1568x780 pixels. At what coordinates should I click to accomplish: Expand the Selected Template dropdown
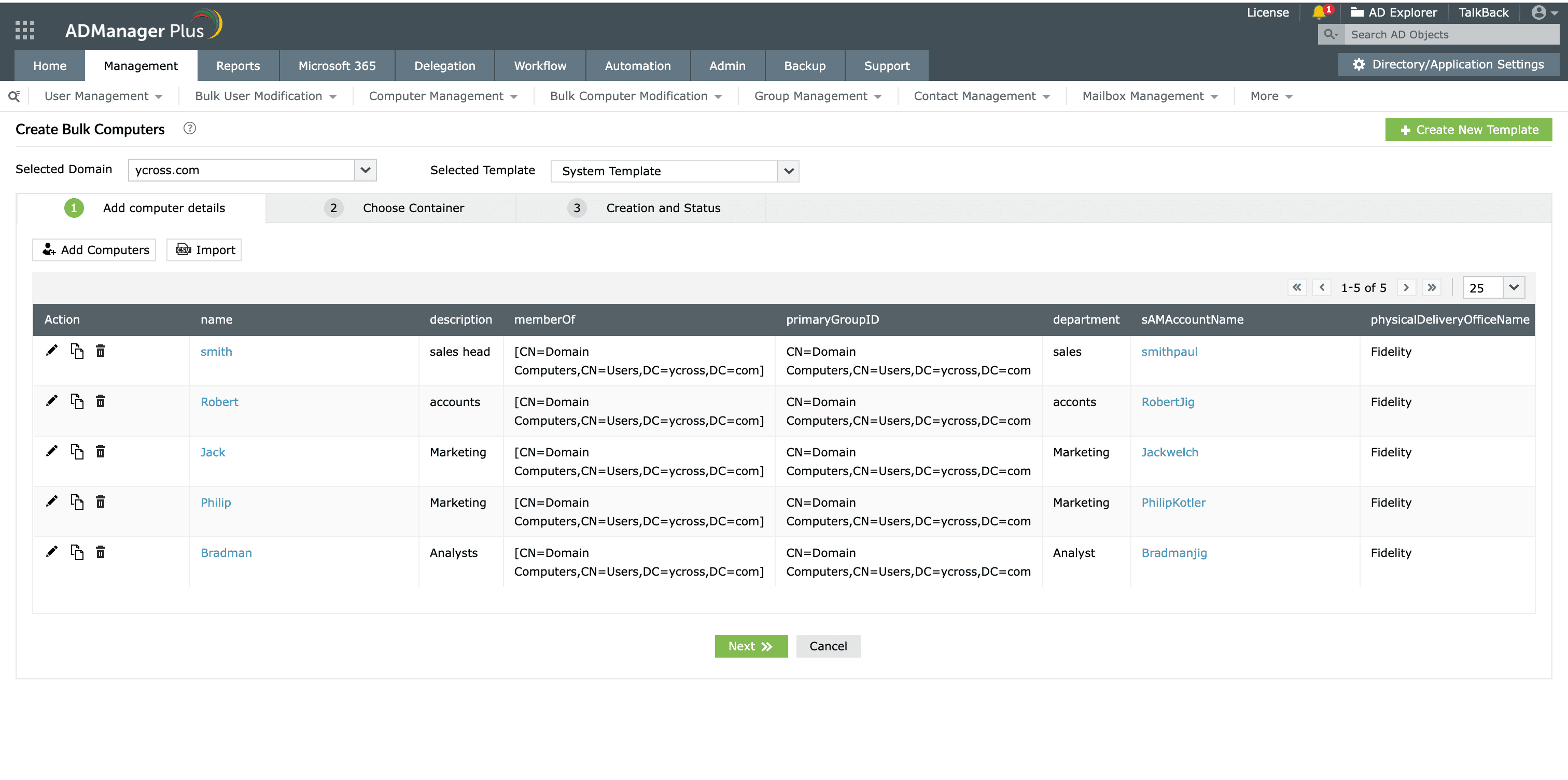tap(788, 171)
